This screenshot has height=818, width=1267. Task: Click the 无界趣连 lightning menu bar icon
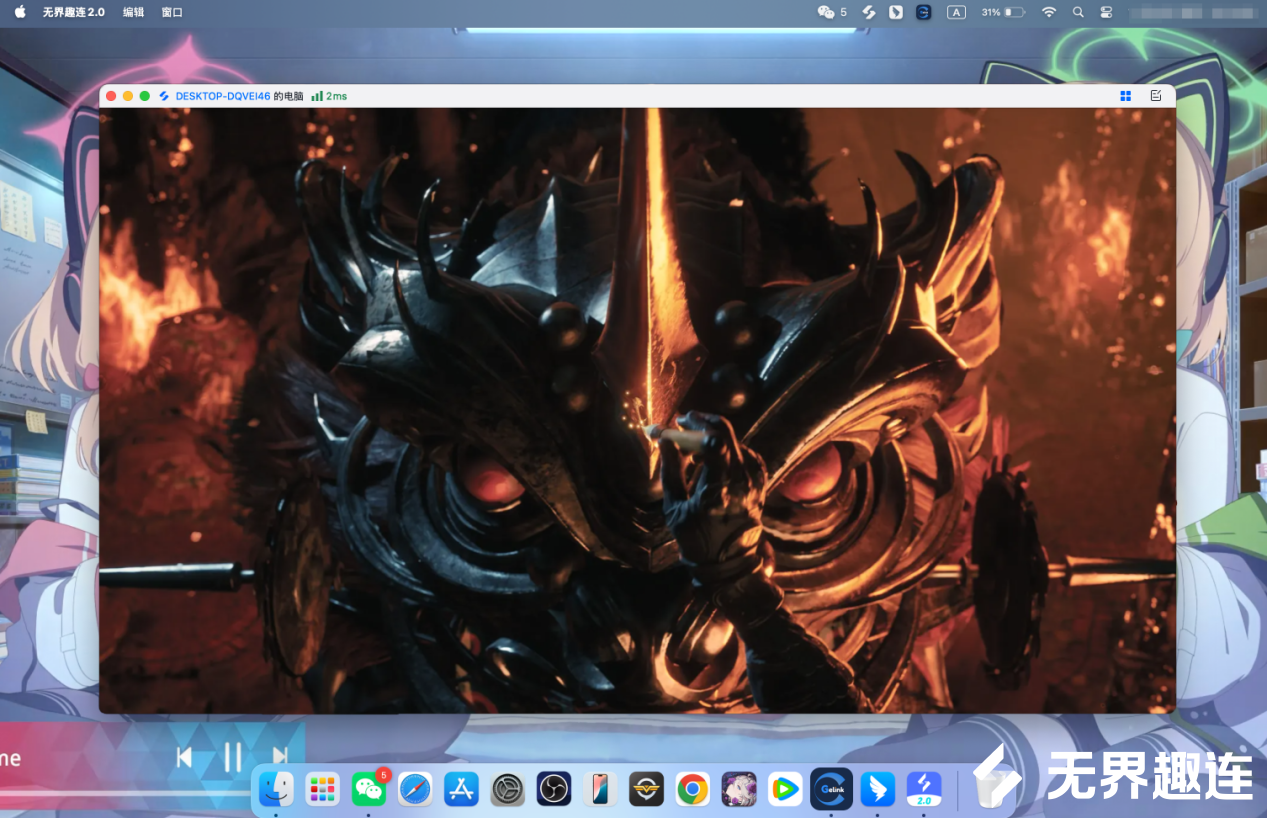point(869,12)
